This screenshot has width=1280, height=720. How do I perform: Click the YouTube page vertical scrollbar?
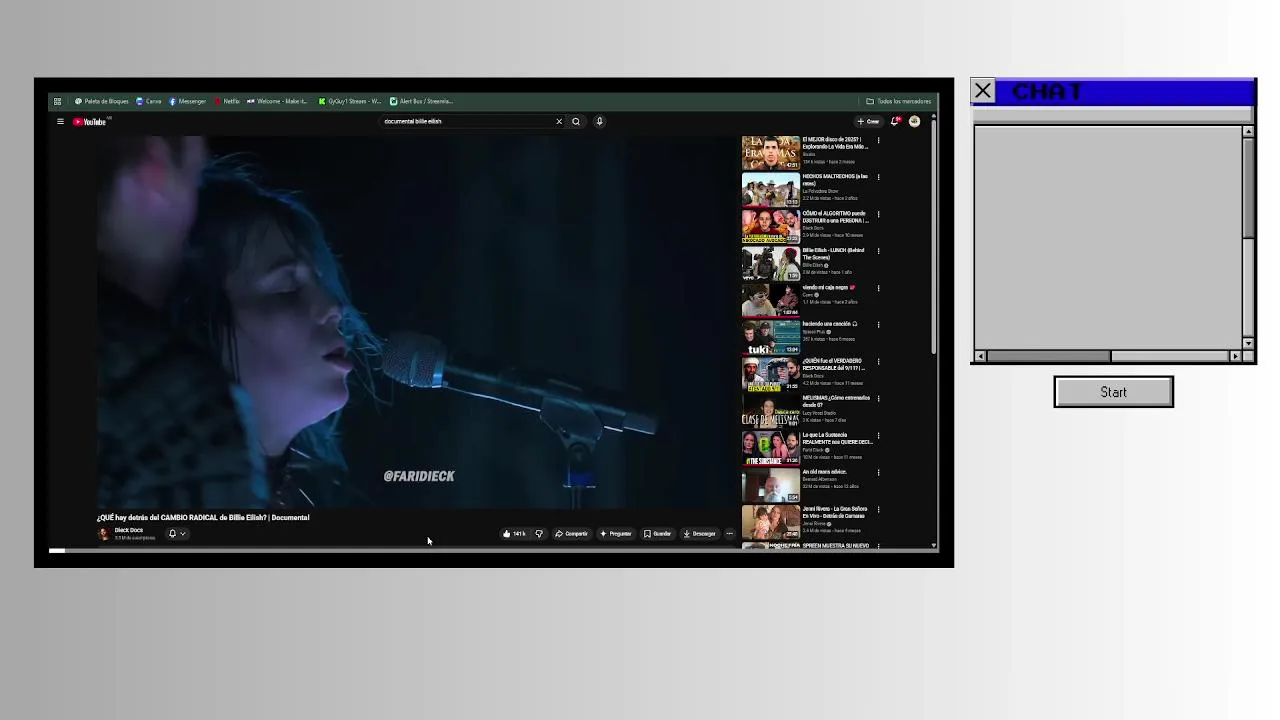click(934, 235)
